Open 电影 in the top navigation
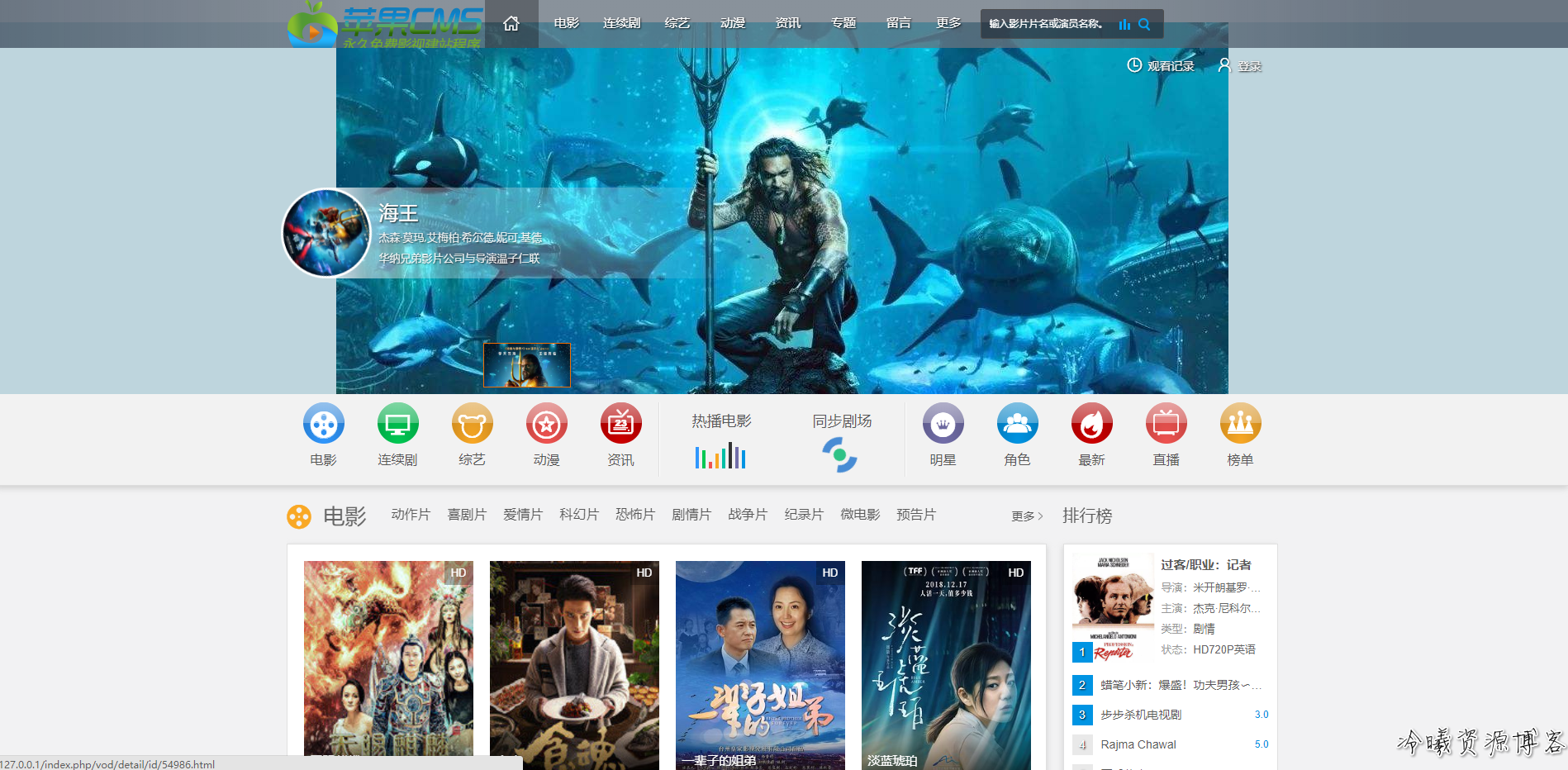The width and height of the screenshot is (1568, 770). (567, 23)
